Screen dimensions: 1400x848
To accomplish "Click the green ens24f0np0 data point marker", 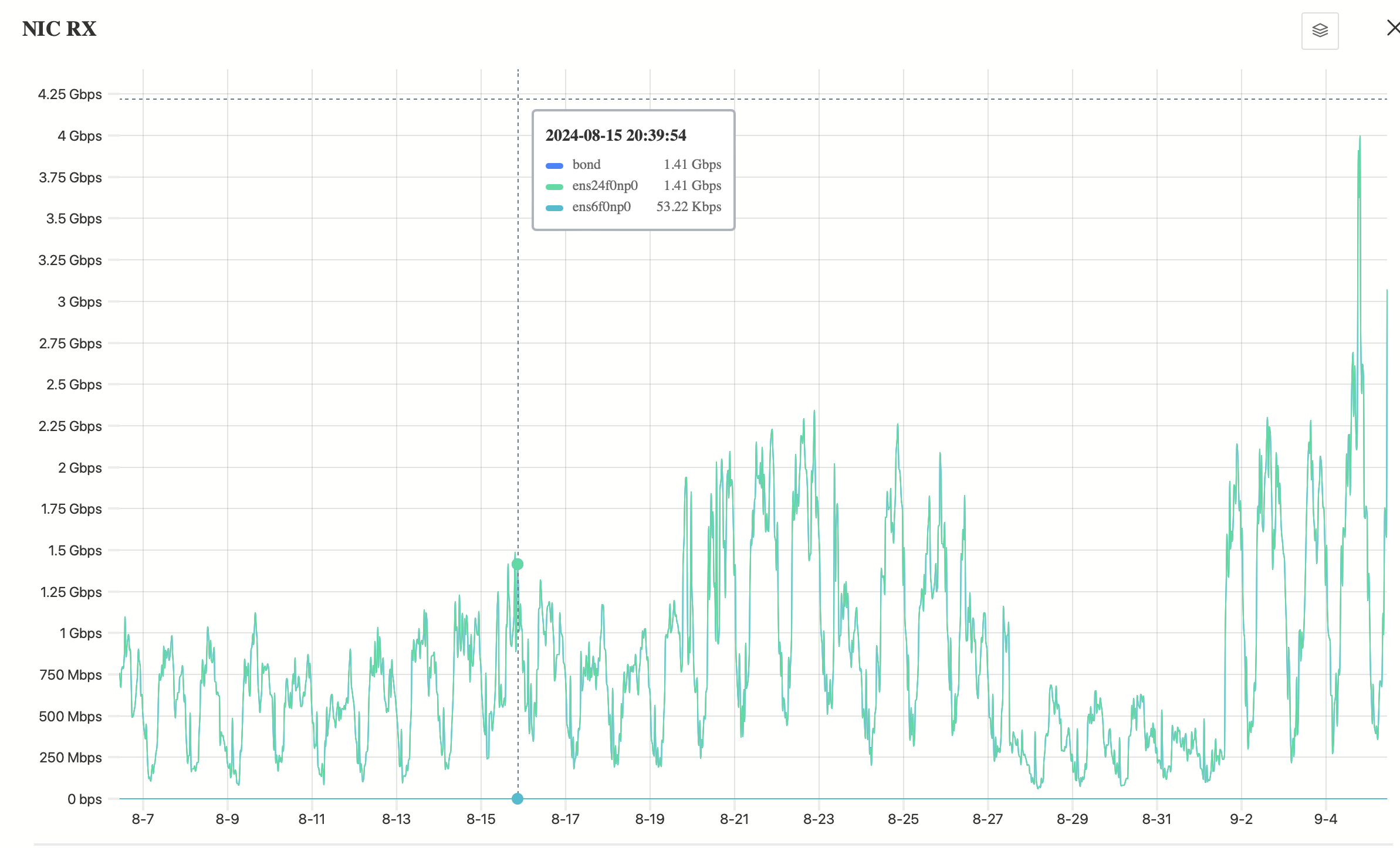I will 517,564.
